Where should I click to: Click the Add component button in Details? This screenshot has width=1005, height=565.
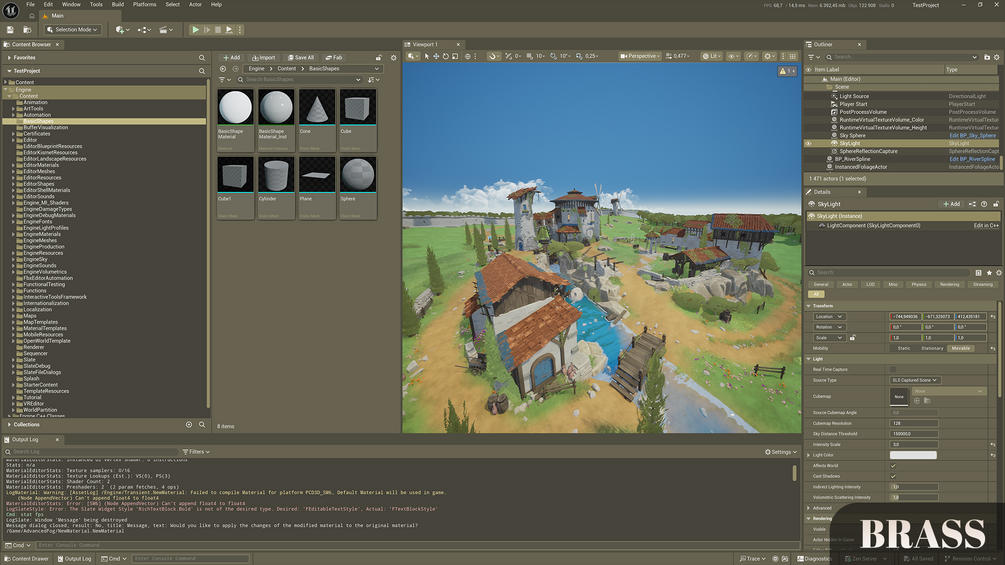(951, 204)
